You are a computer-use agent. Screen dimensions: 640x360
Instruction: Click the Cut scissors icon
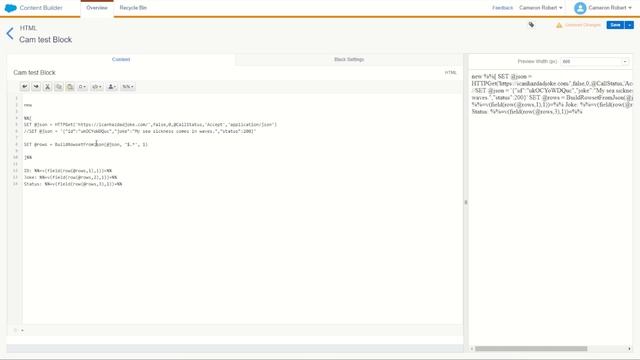(x=47, y=87)
